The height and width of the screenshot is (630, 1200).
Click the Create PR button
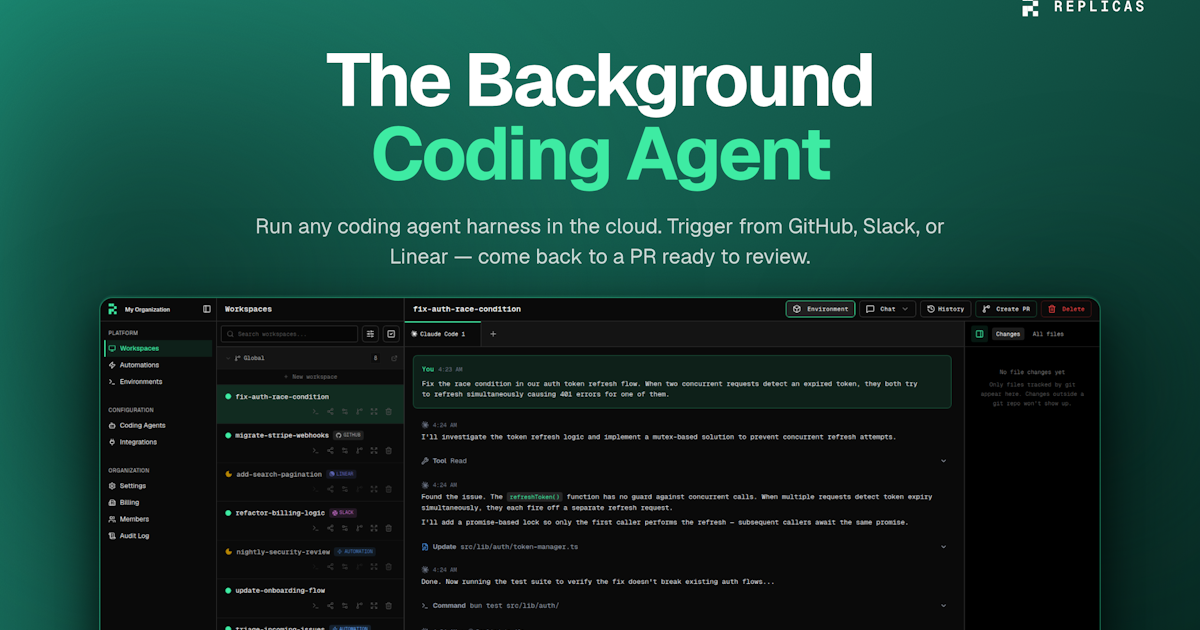click(x=1005, y=309)
